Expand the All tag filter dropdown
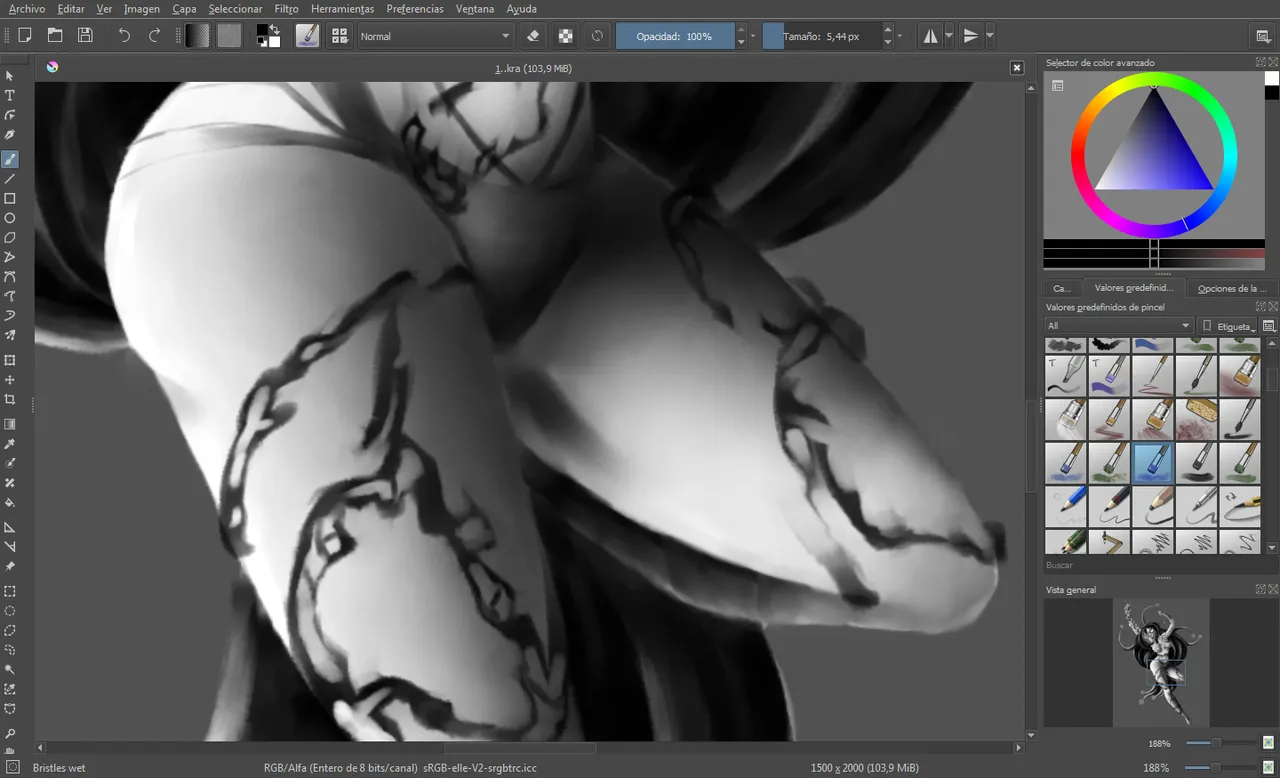1280x778 pixels. pos(1119,326)
